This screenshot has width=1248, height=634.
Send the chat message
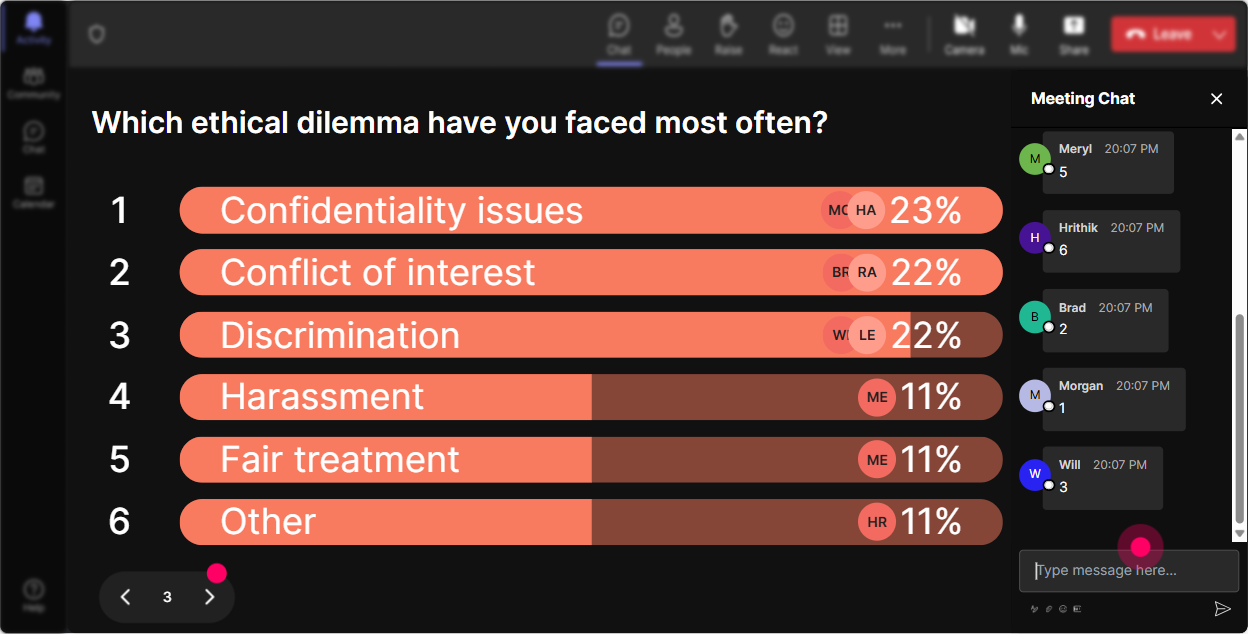[1221, 609]
